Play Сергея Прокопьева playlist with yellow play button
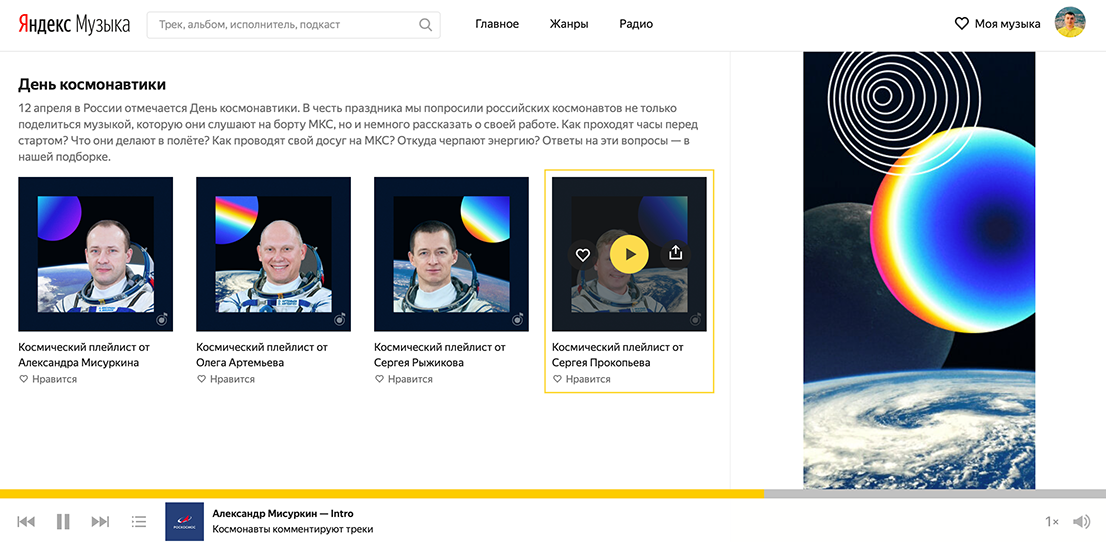Screen dimensions: 1106x542 pos(629,254)
